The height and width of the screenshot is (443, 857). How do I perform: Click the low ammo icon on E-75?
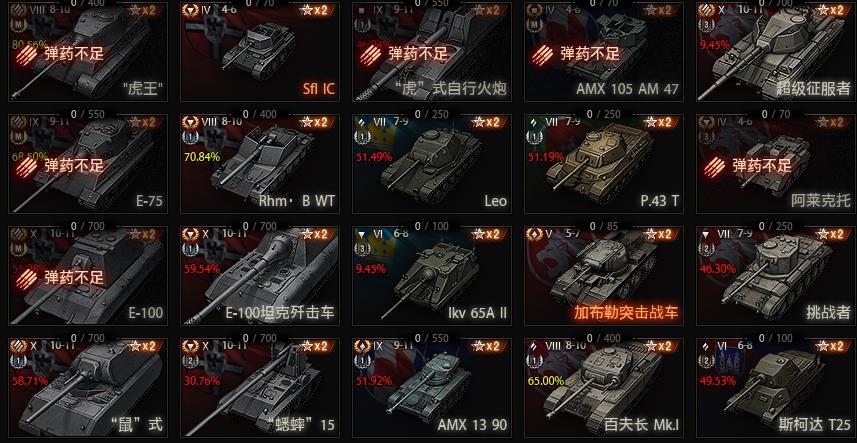point(26,166)
